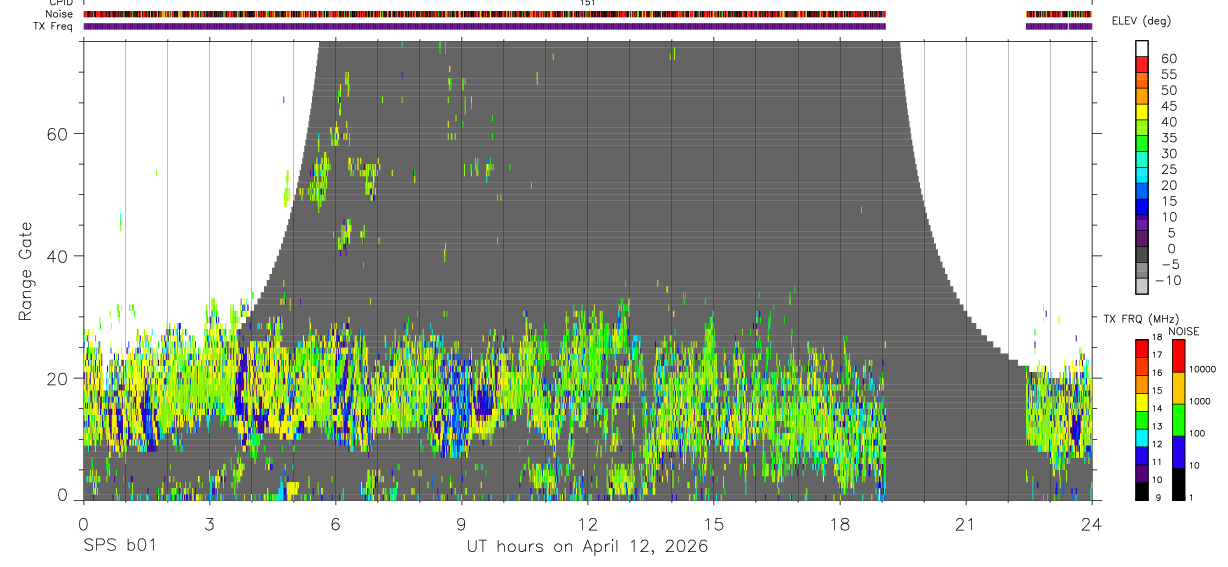Click the '1000' label on the NOISE scale
This screenshot has height=567, width=1228.
click(x=1201, y=401)
